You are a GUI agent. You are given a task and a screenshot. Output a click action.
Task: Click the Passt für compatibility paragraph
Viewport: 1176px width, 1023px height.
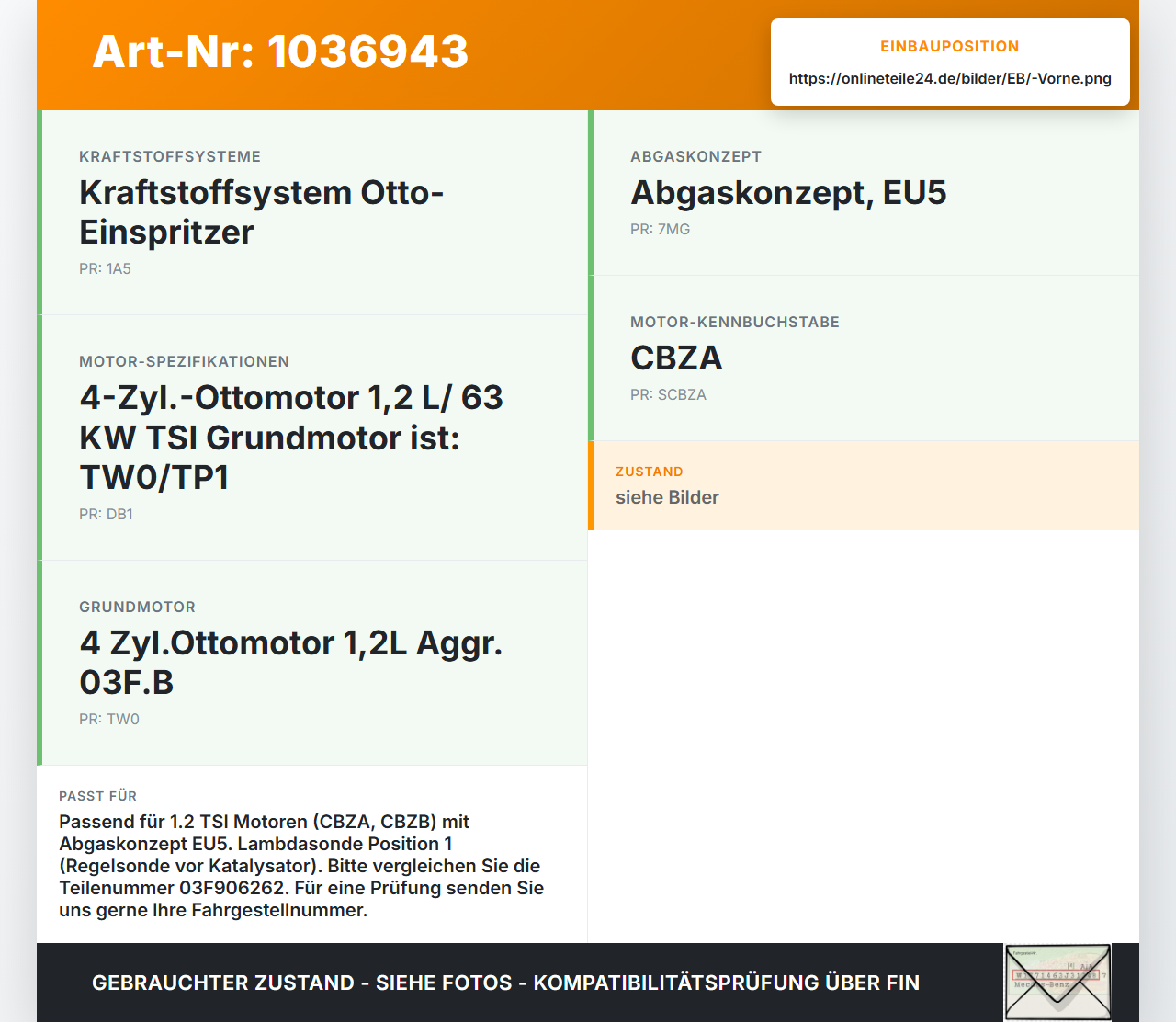pos(301,866)
